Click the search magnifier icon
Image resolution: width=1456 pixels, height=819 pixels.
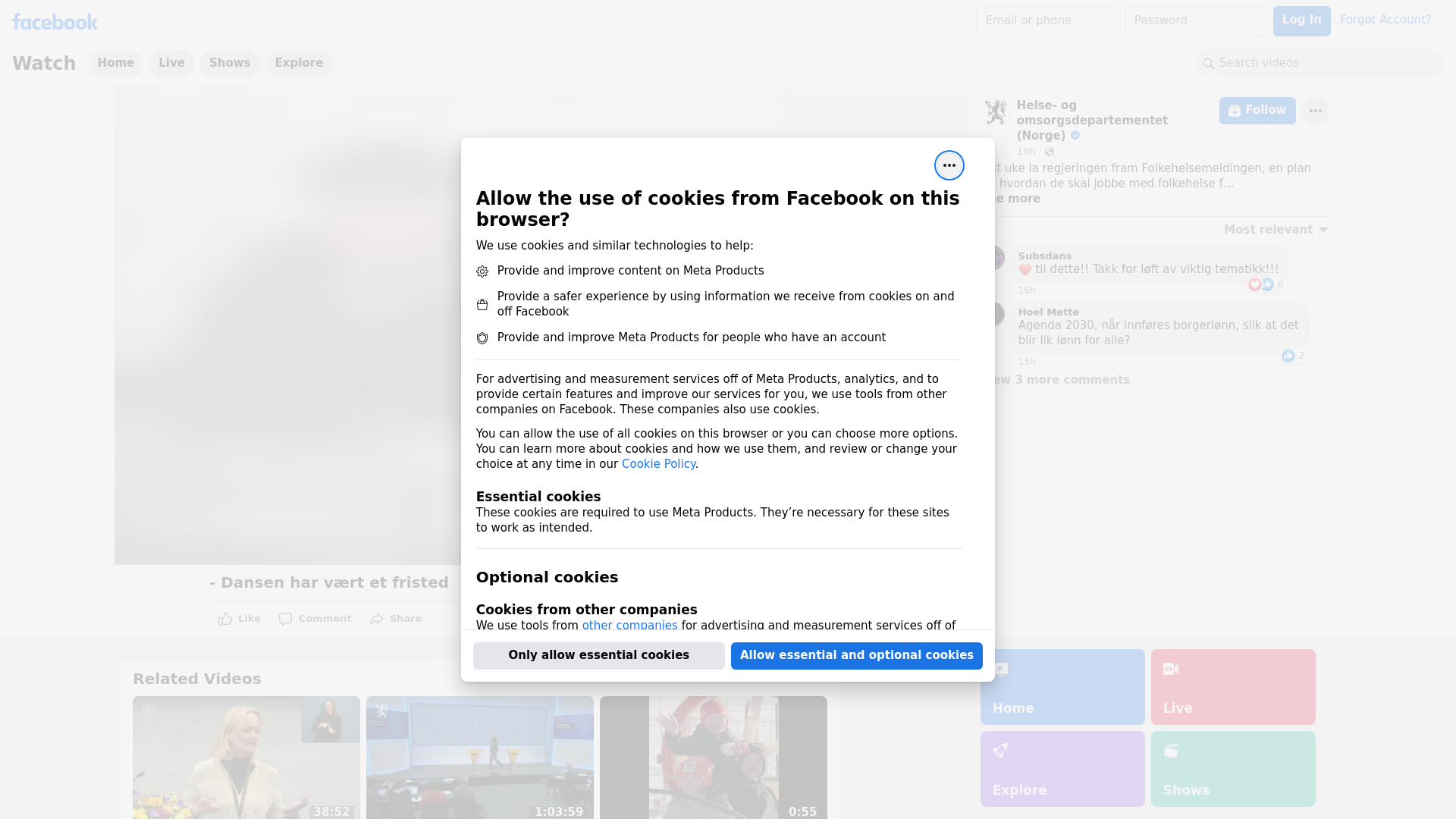(1208, 64)
